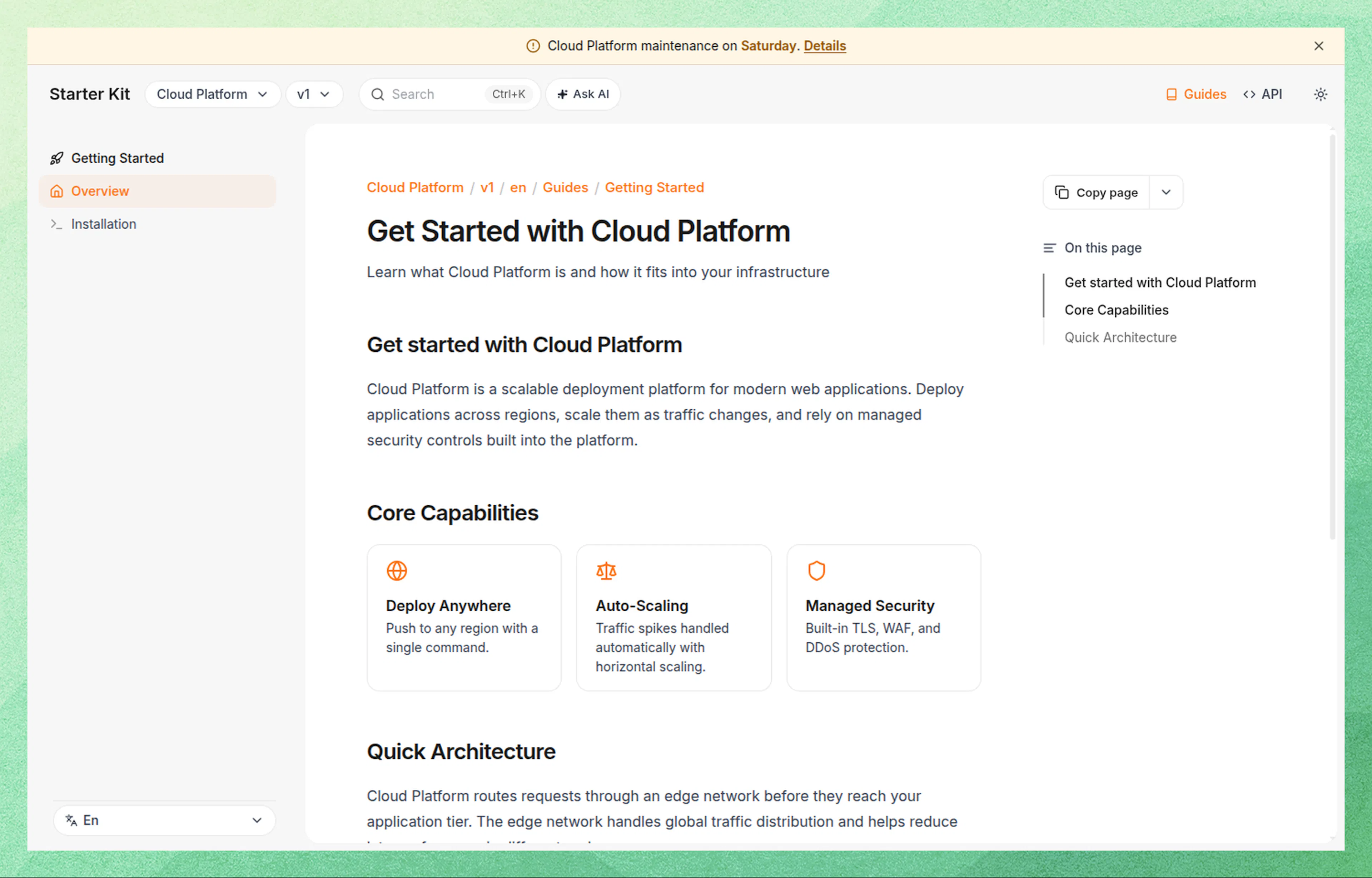Image resolution: width=1372 pixels, height=878 pixels.
Task: Select Overview in the sidebar
Action: click(157, 191)
